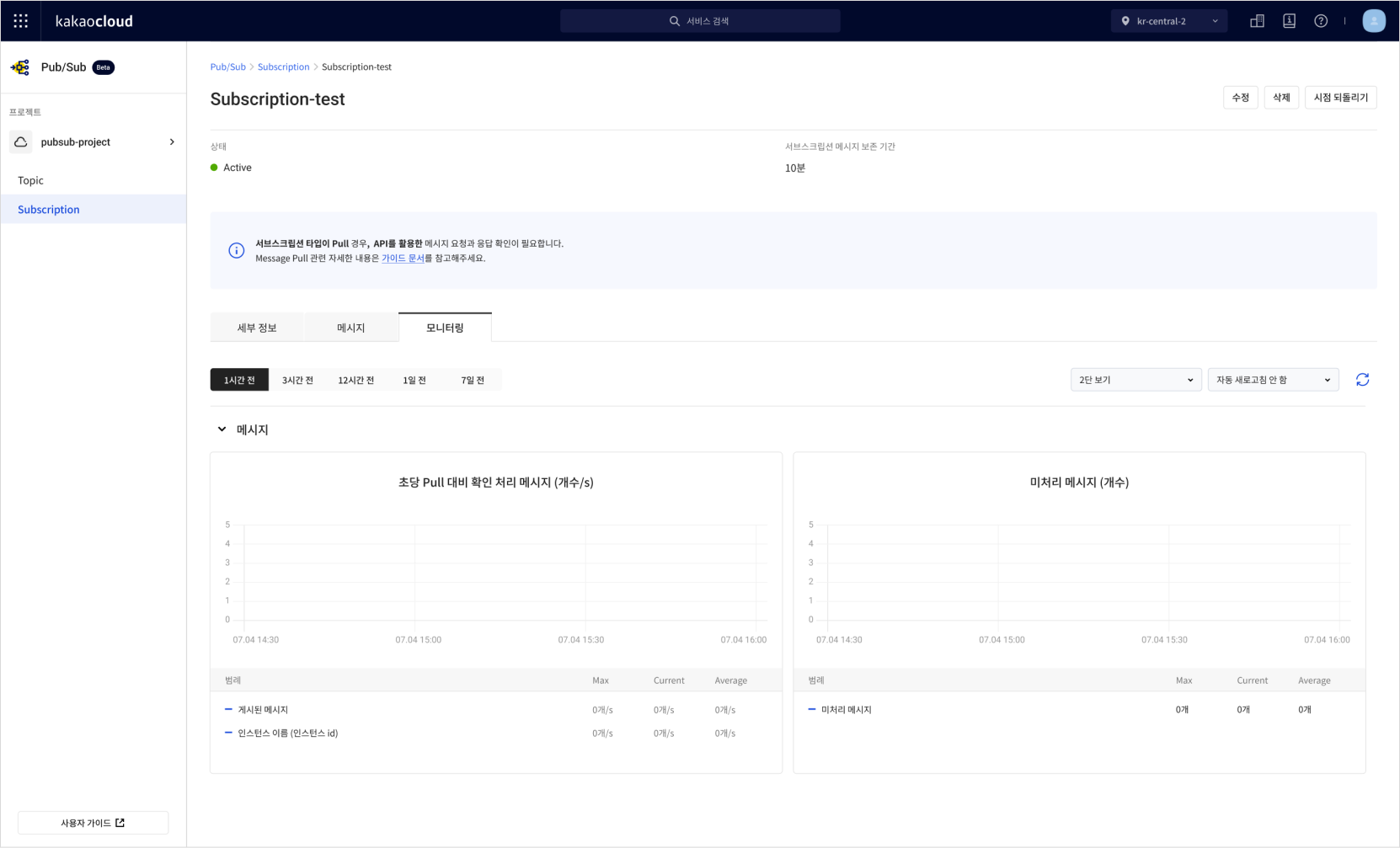Click the external link icon on 사용자 가이드

(x=120, y=823)
